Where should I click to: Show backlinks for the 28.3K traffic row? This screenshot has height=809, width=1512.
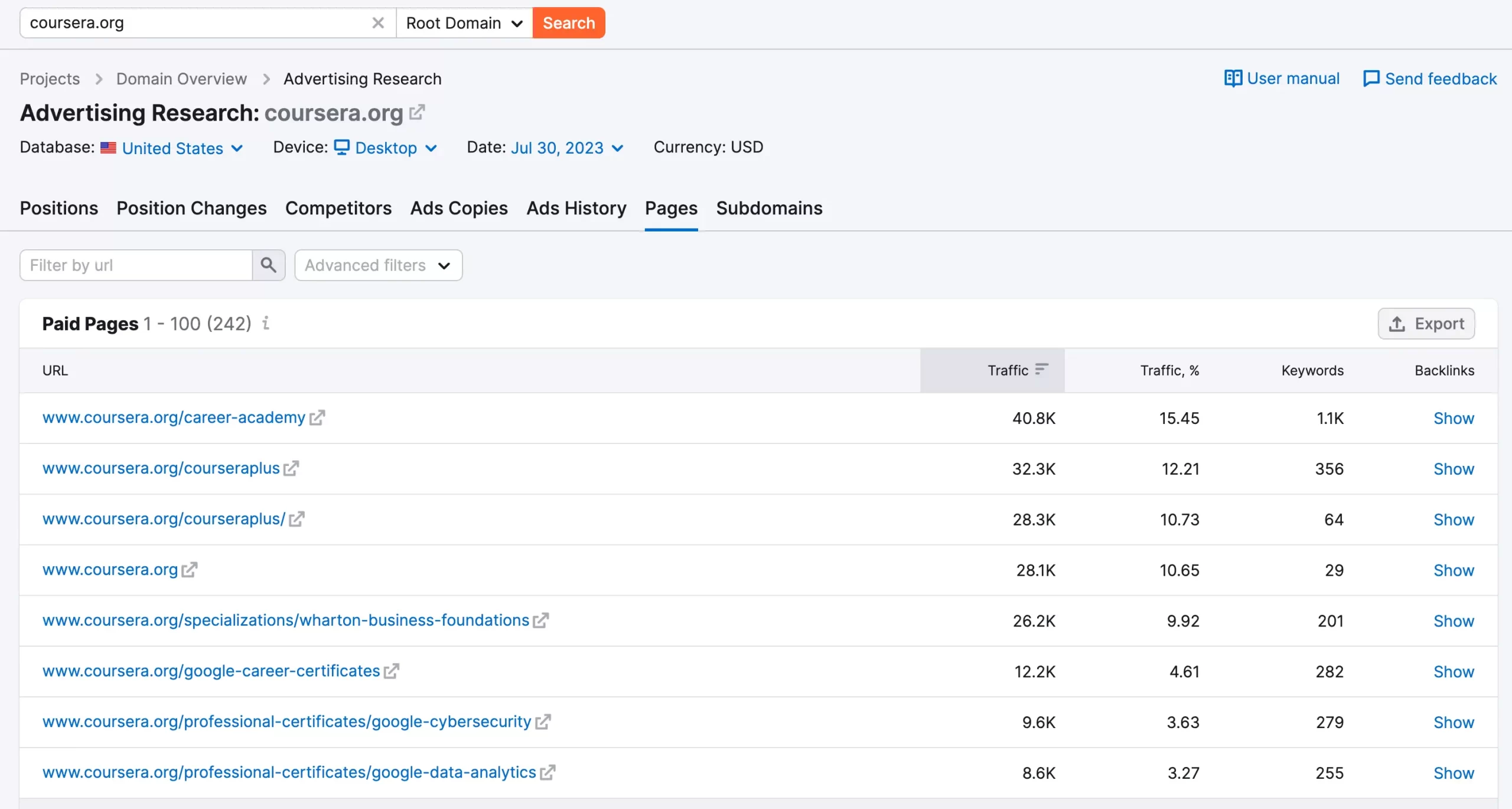coord(1454,520)
